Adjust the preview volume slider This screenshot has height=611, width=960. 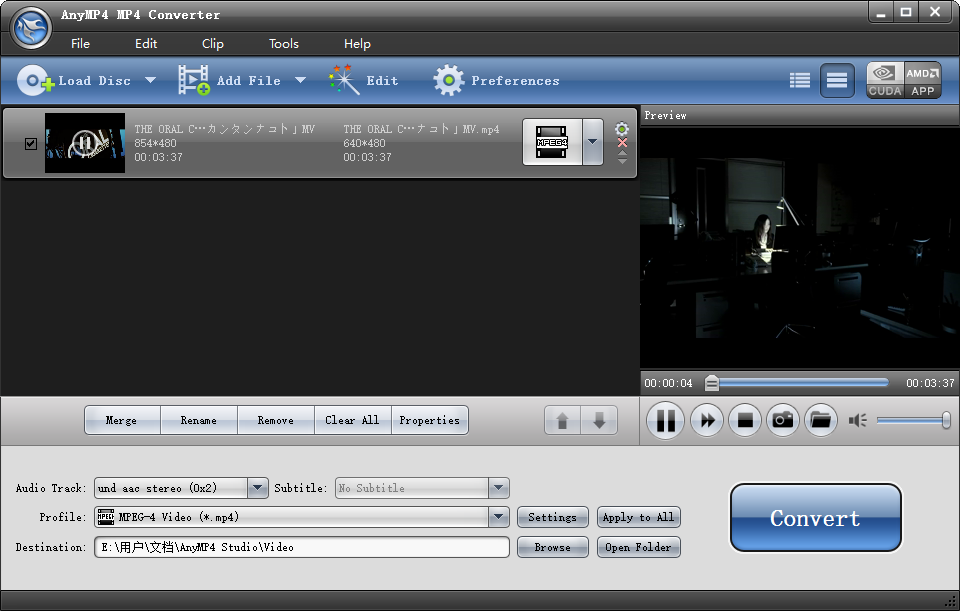911,420
